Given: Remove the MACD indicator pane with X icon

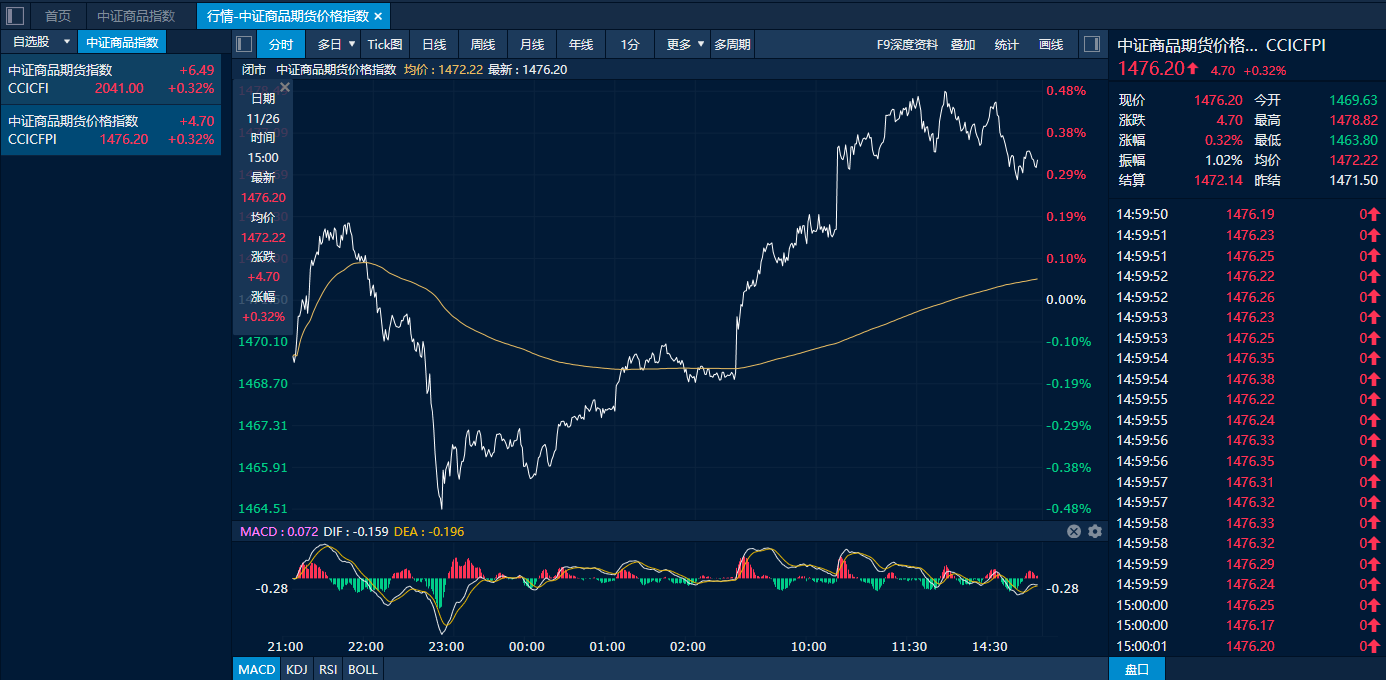Looking at the screenshot, I should pos(1074,531).
